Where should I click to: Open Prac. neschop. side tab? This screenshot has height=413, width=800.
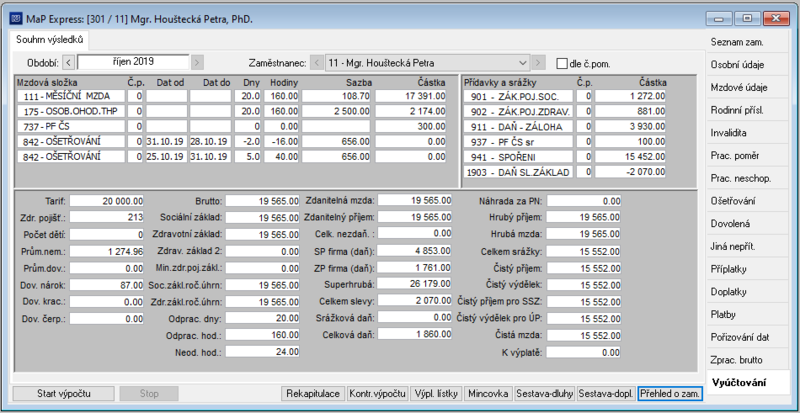(748, 178)
